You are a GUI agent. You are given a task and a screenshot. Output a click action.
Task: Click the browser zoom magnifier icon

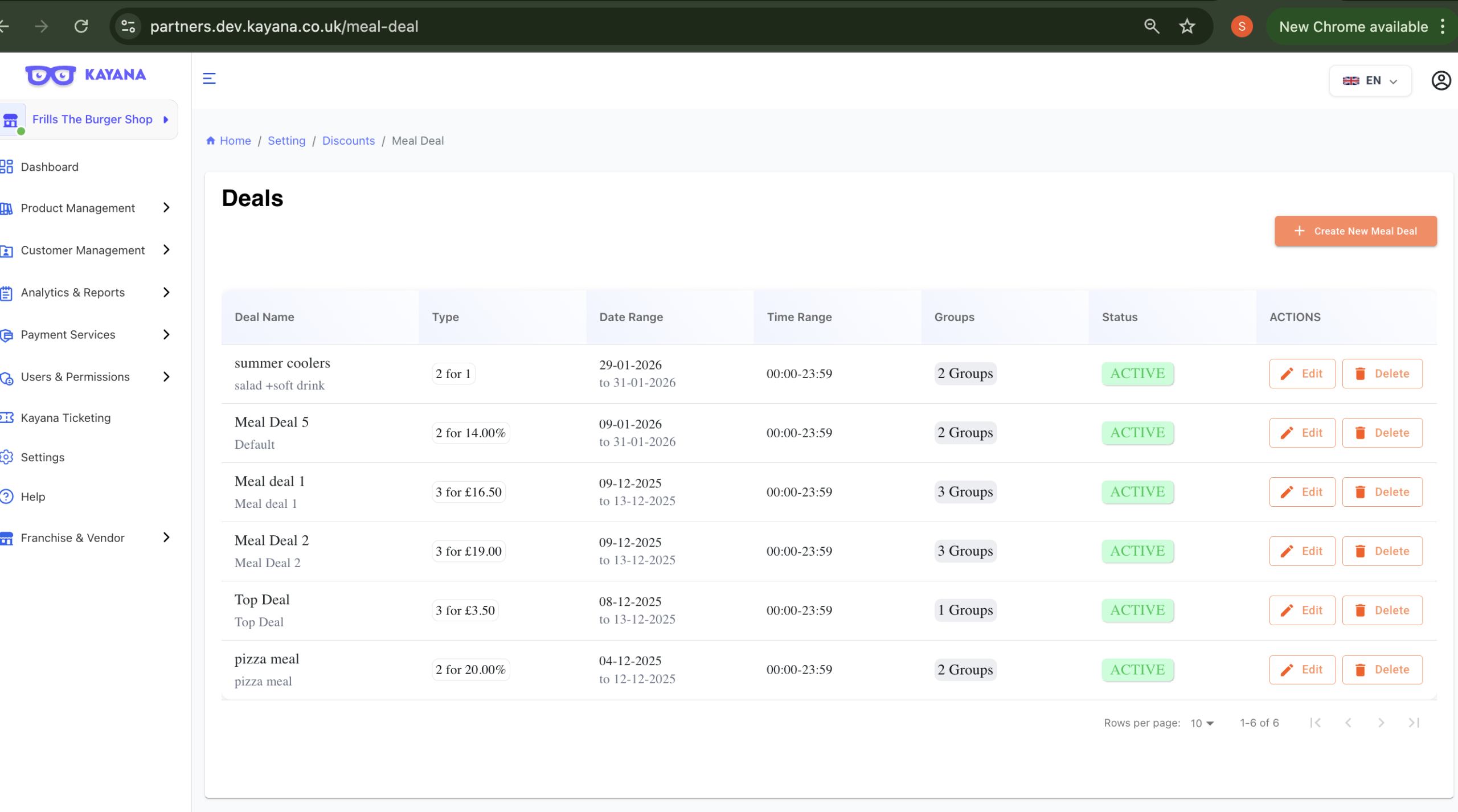click(x=1152, y=26)
